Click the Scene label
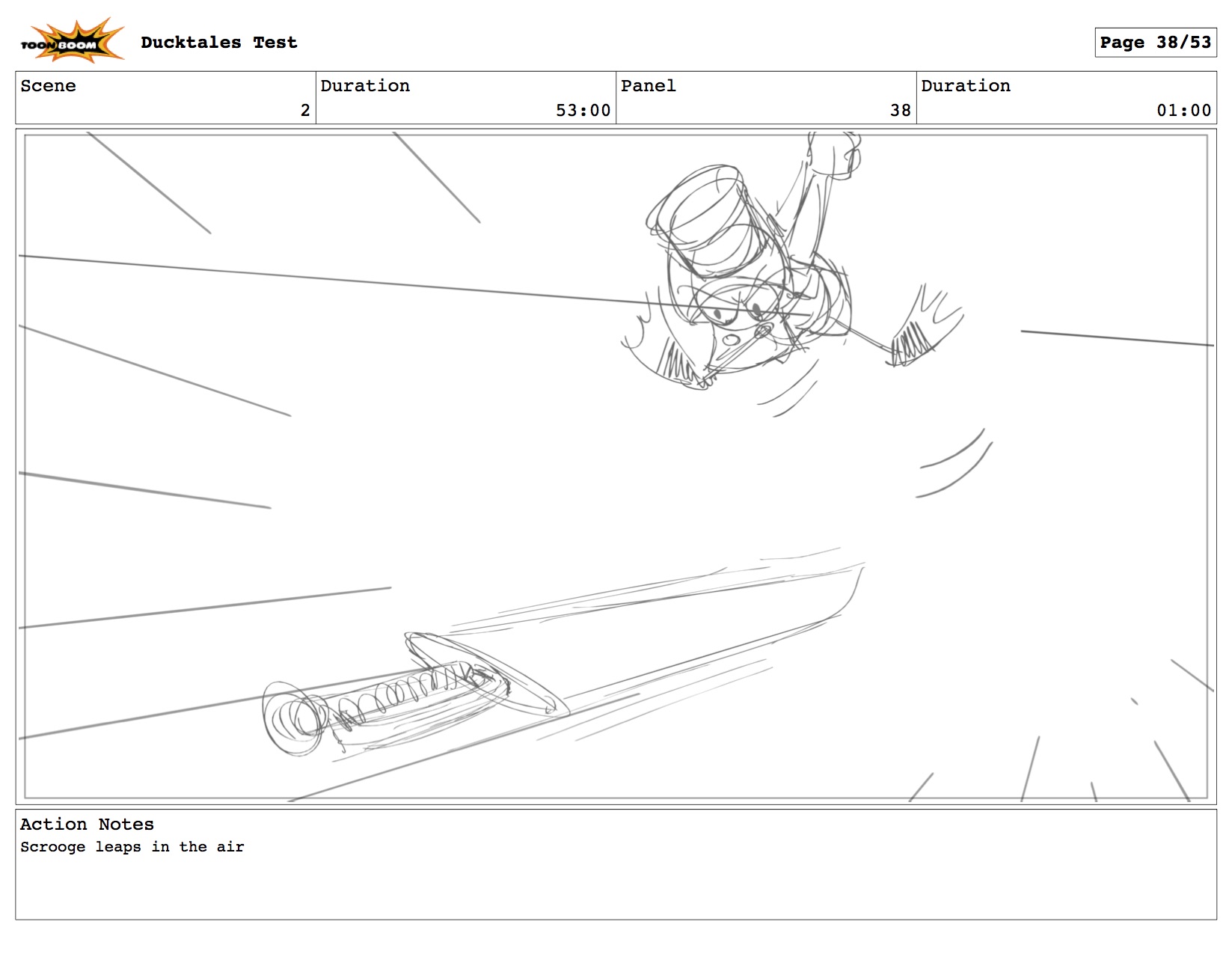Image resolution: width=1232 pixels, height=954 pixels. coord(49,86)
